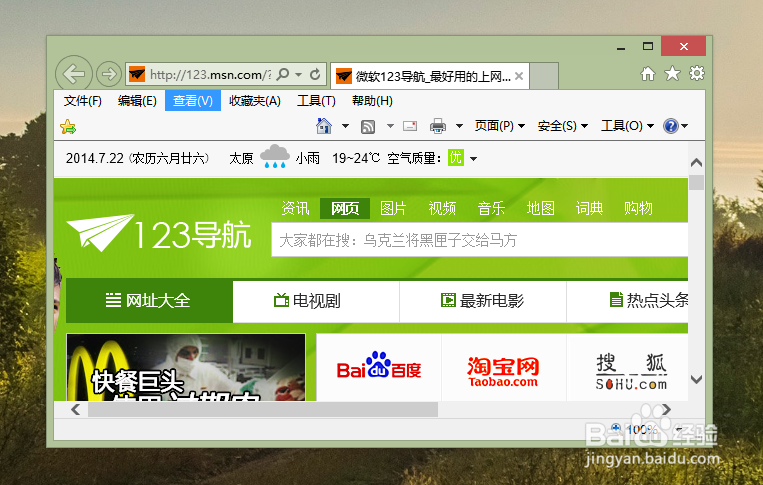
Task: Open the 快餐巨头 news thumbnail
Action: [186, 367]
